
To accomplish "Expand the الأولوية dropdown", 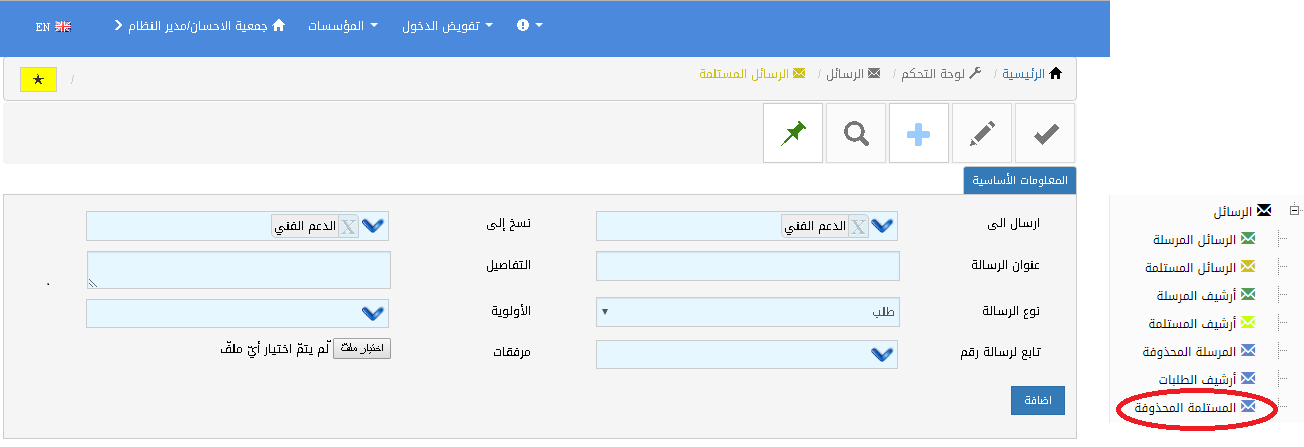I will (x=373, y=314).
